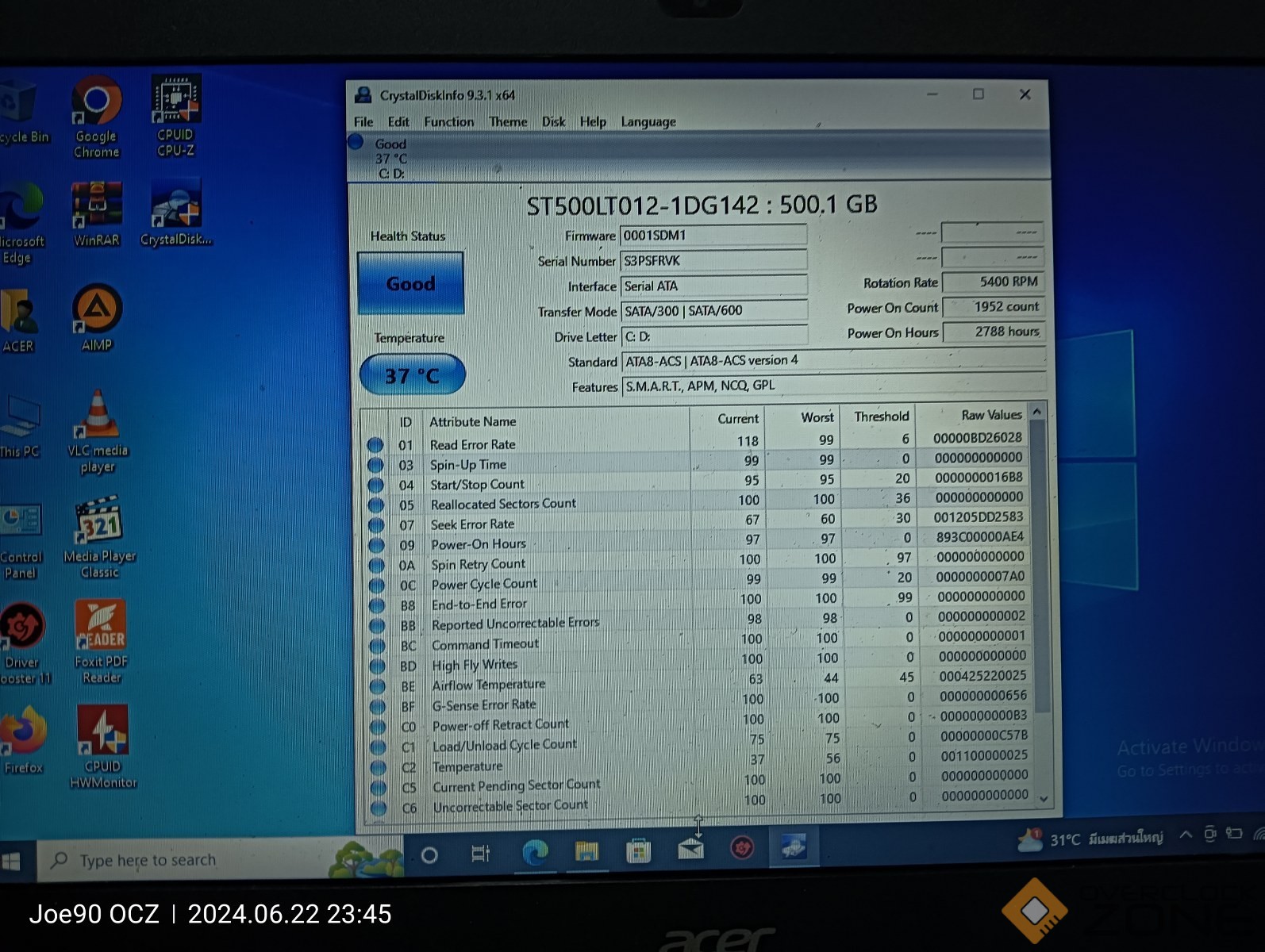Click the Threshold column header
1265x952 pixels.
tap(881, 416)
